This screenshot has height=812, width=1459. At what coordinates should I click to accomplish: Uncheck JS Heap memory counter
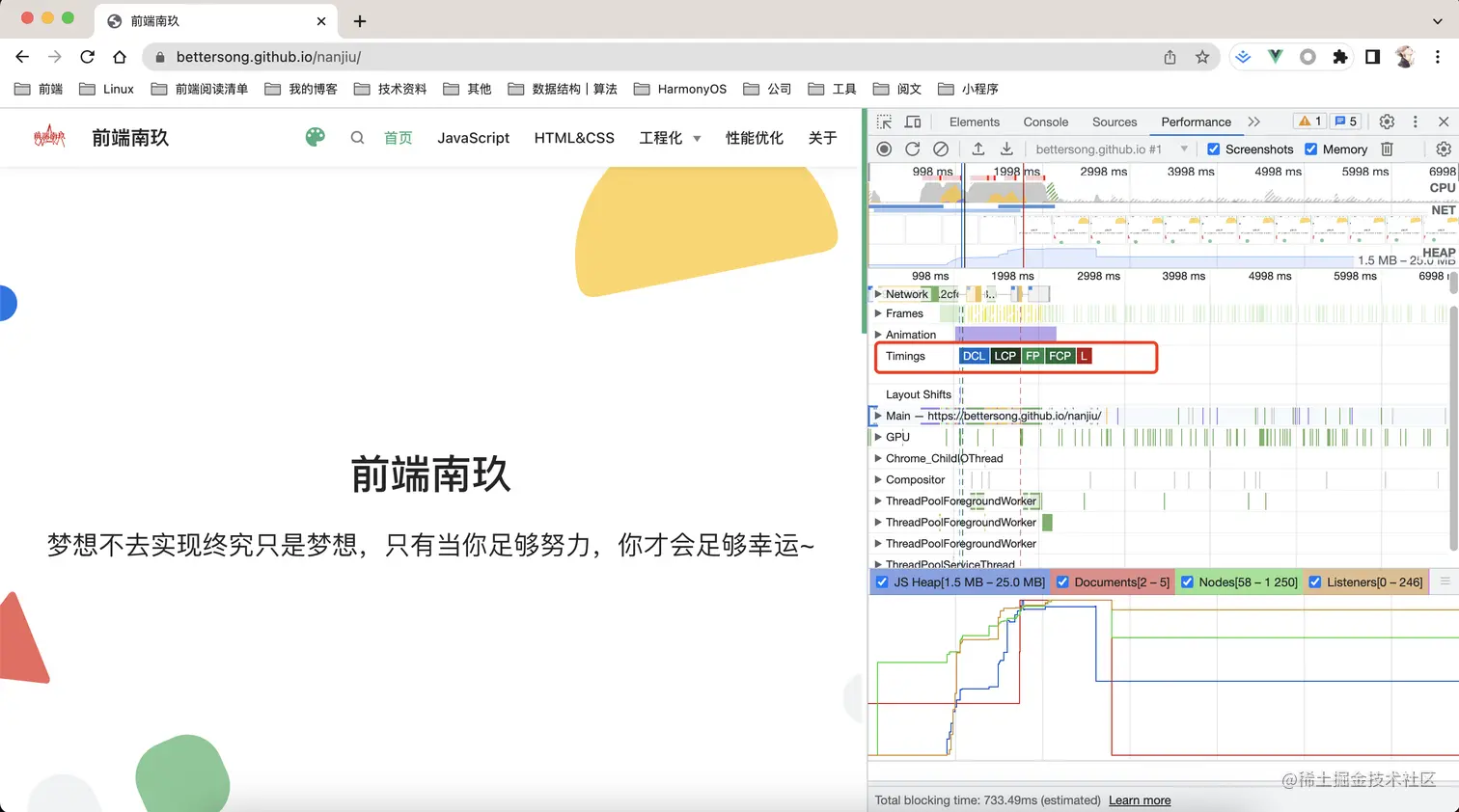coord(882,582)
